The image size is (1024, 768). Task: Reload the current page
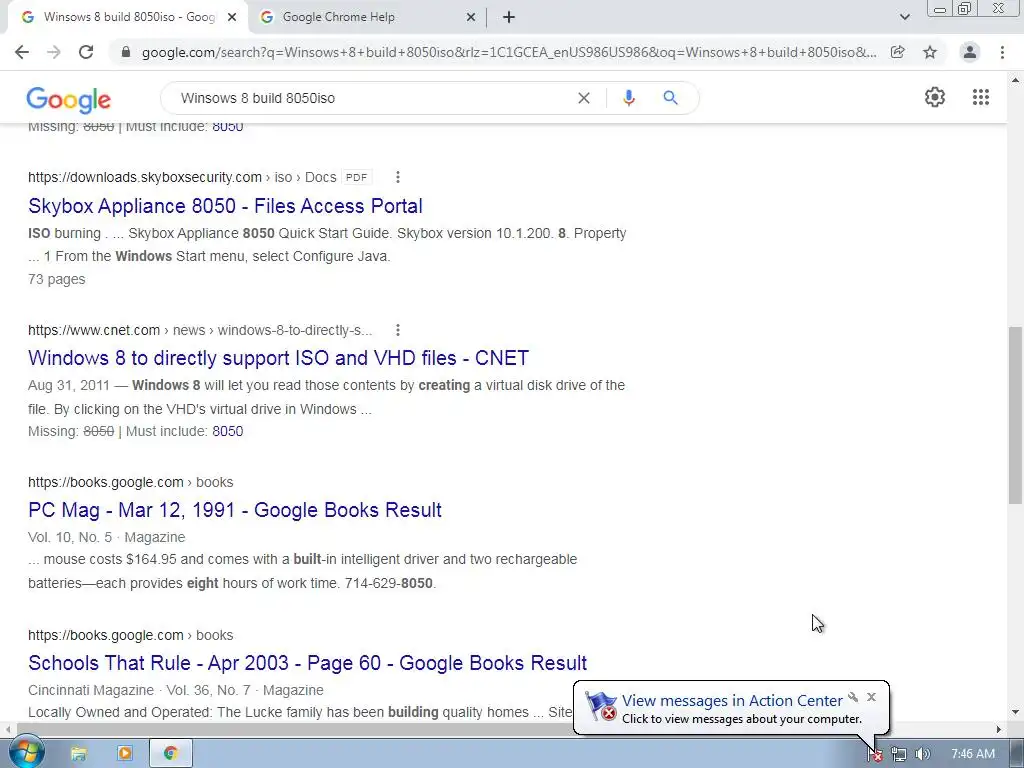86,52
